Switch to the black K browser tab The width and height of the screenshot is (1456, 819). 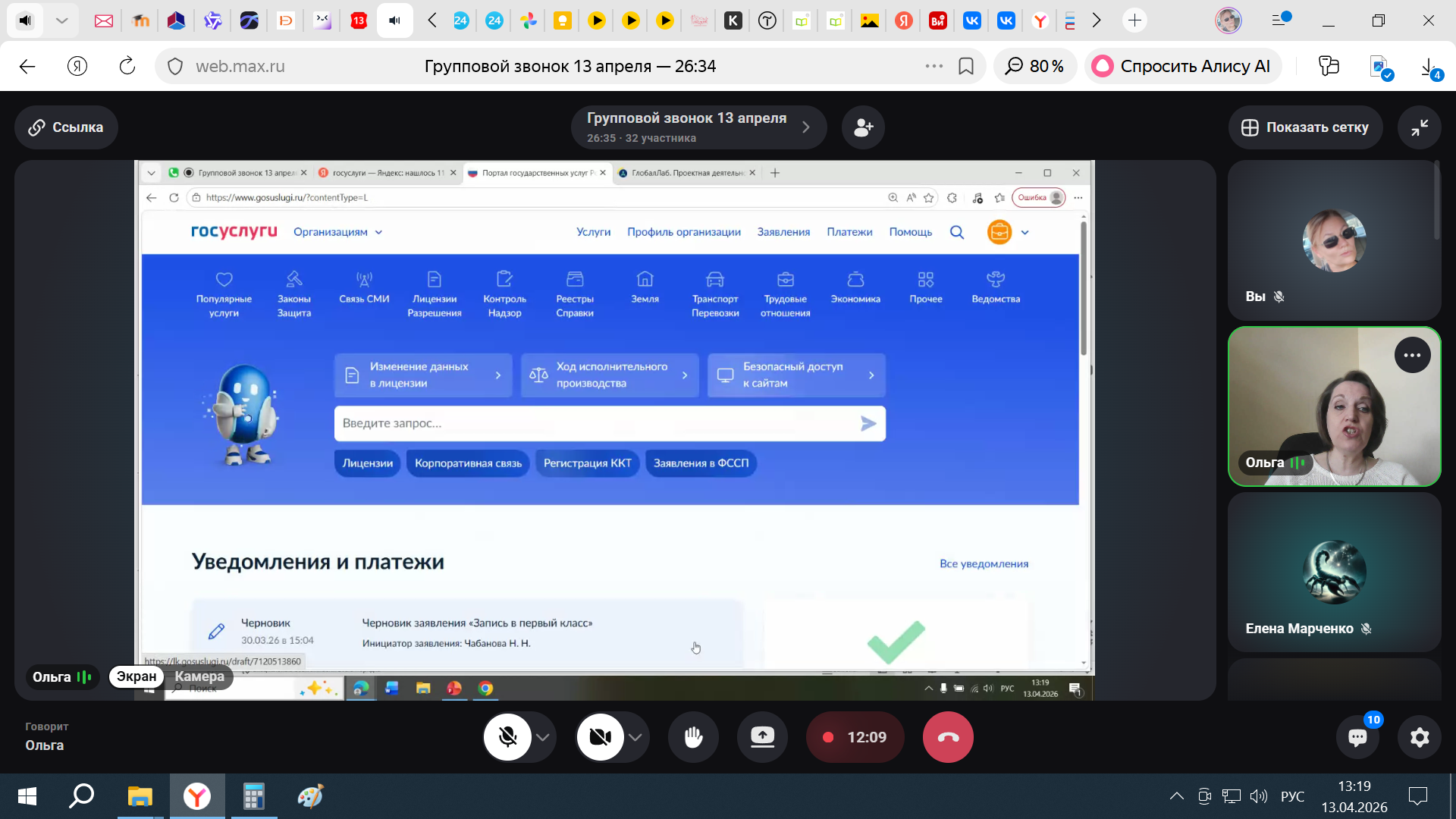pyautogui.click(x=733, y=20)
